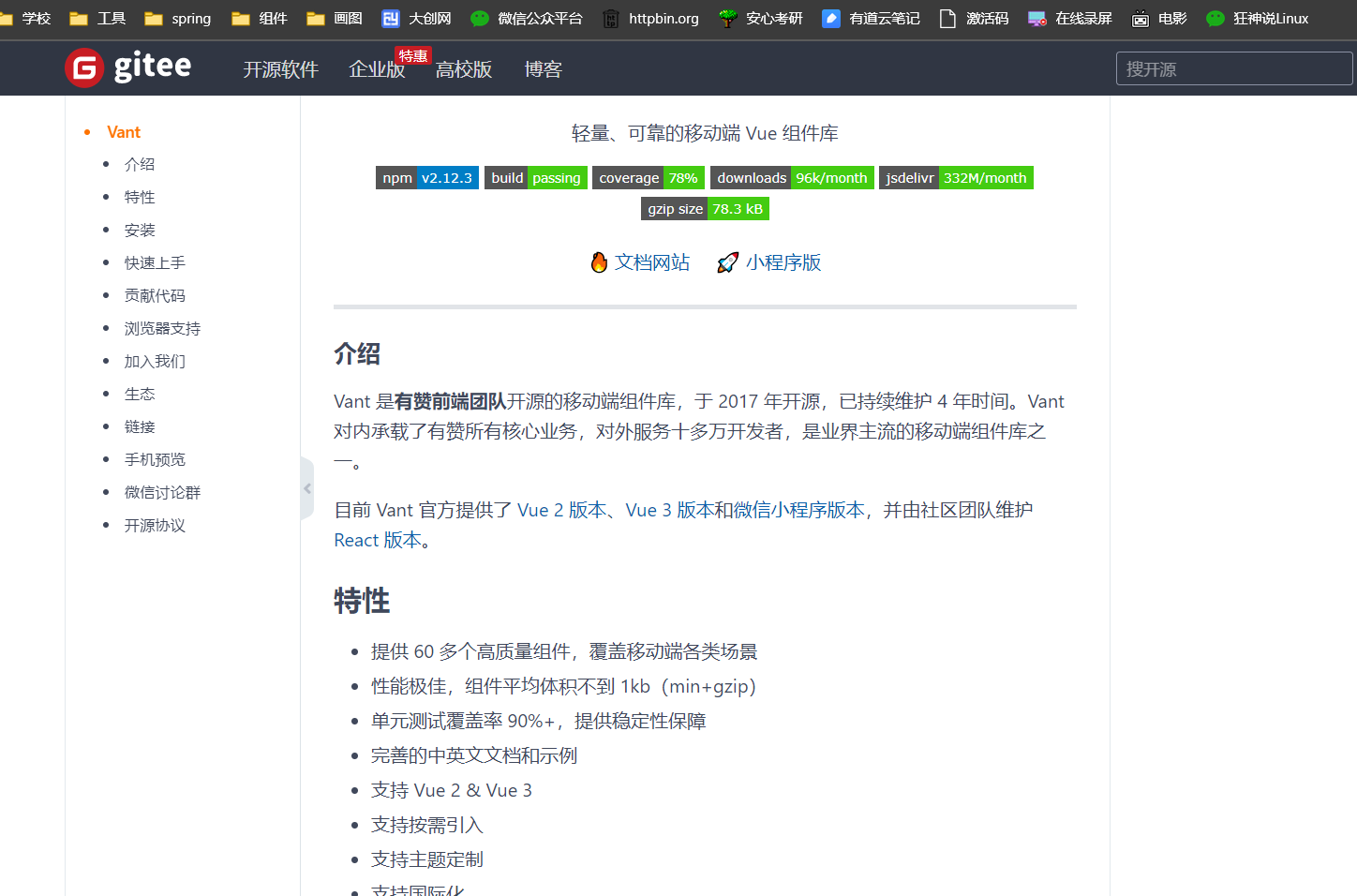Open the React 版本 link
1357x896 pixels.
tap(378, 540)
